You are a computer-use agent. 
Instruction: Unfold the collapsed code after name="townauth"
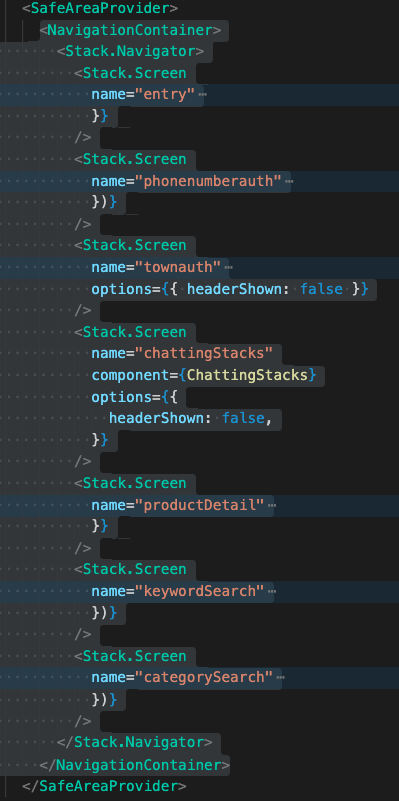[x=228, y=267]
